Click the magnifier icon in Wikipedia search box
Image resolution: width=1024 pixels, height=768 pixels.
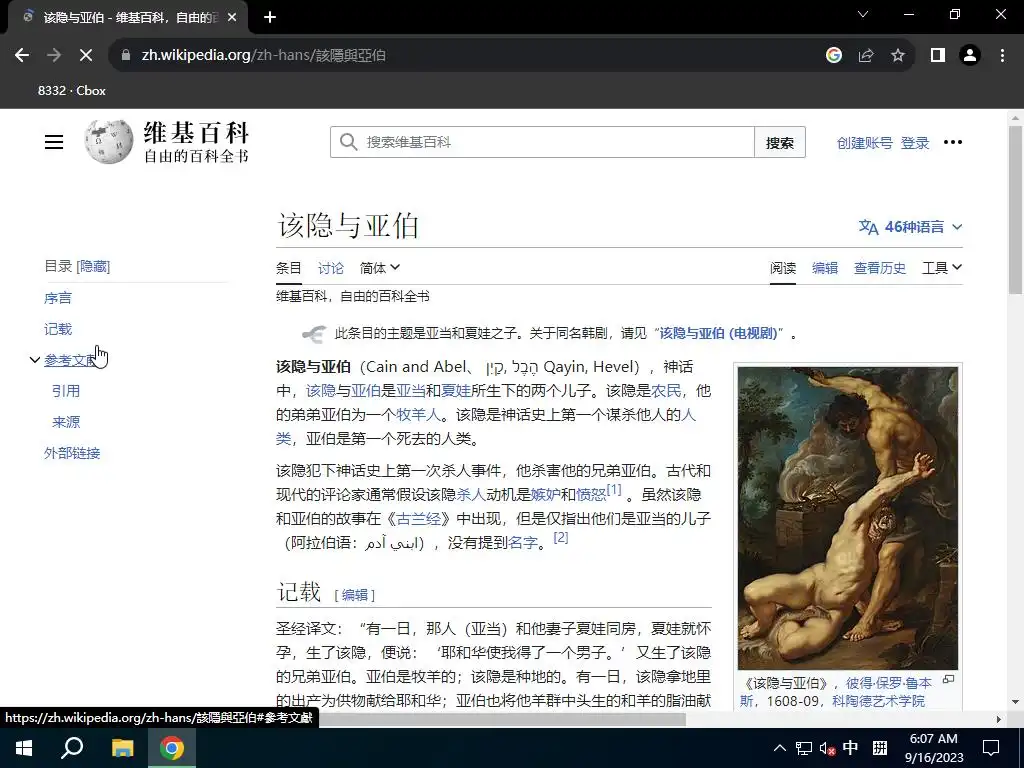click(x=349, y=142)
